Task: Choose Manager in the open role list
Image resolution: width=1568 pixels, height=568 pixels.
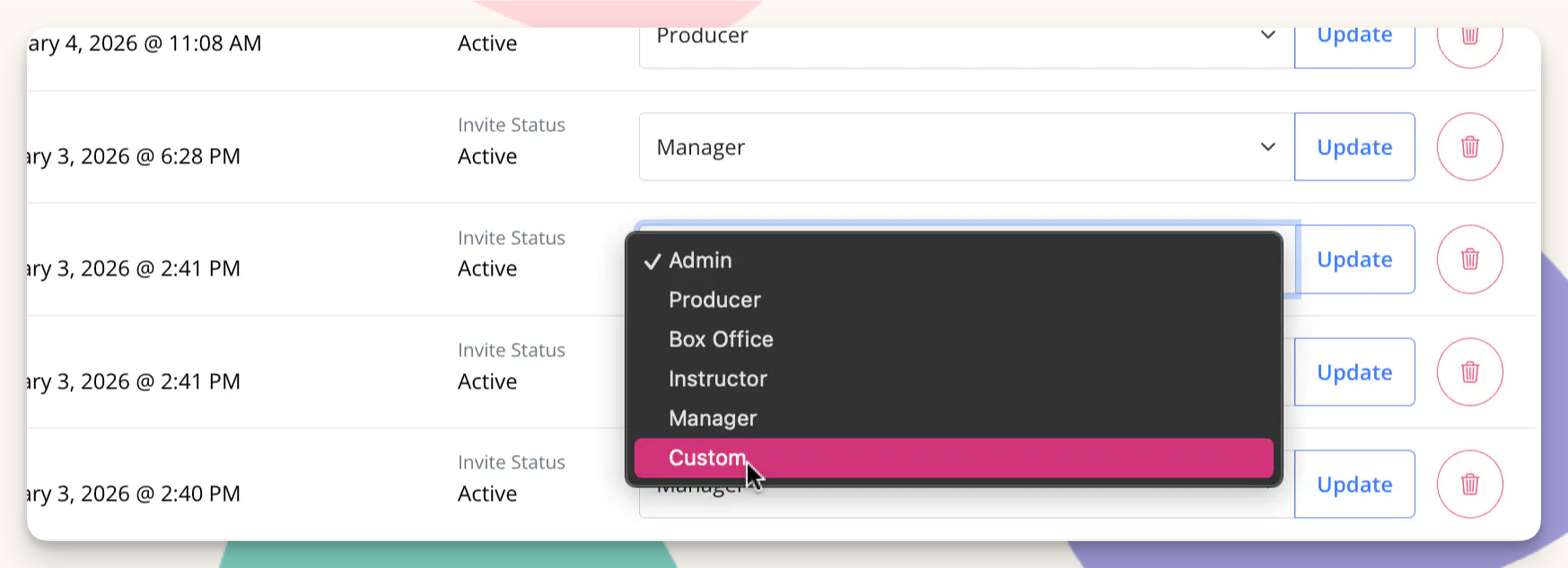Action: (713, 418)
